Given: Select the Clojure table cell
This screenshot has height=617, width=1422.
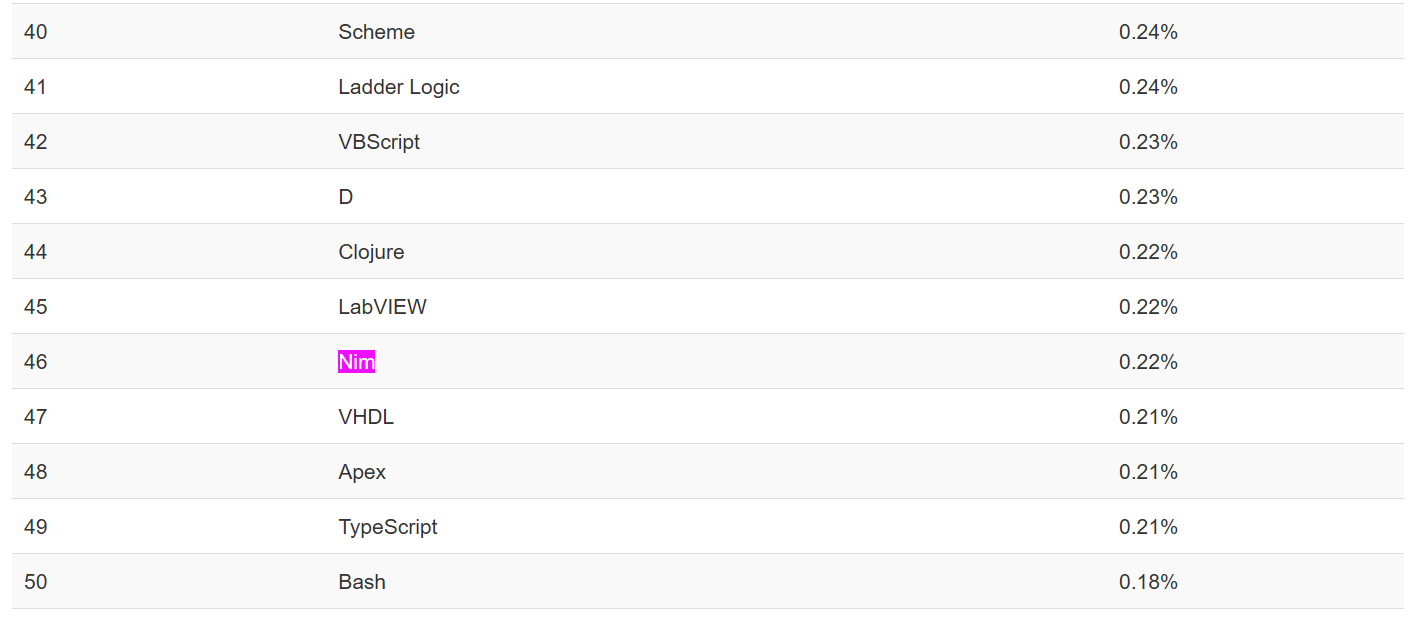Looking at the screenshot, I should [371, 252].
